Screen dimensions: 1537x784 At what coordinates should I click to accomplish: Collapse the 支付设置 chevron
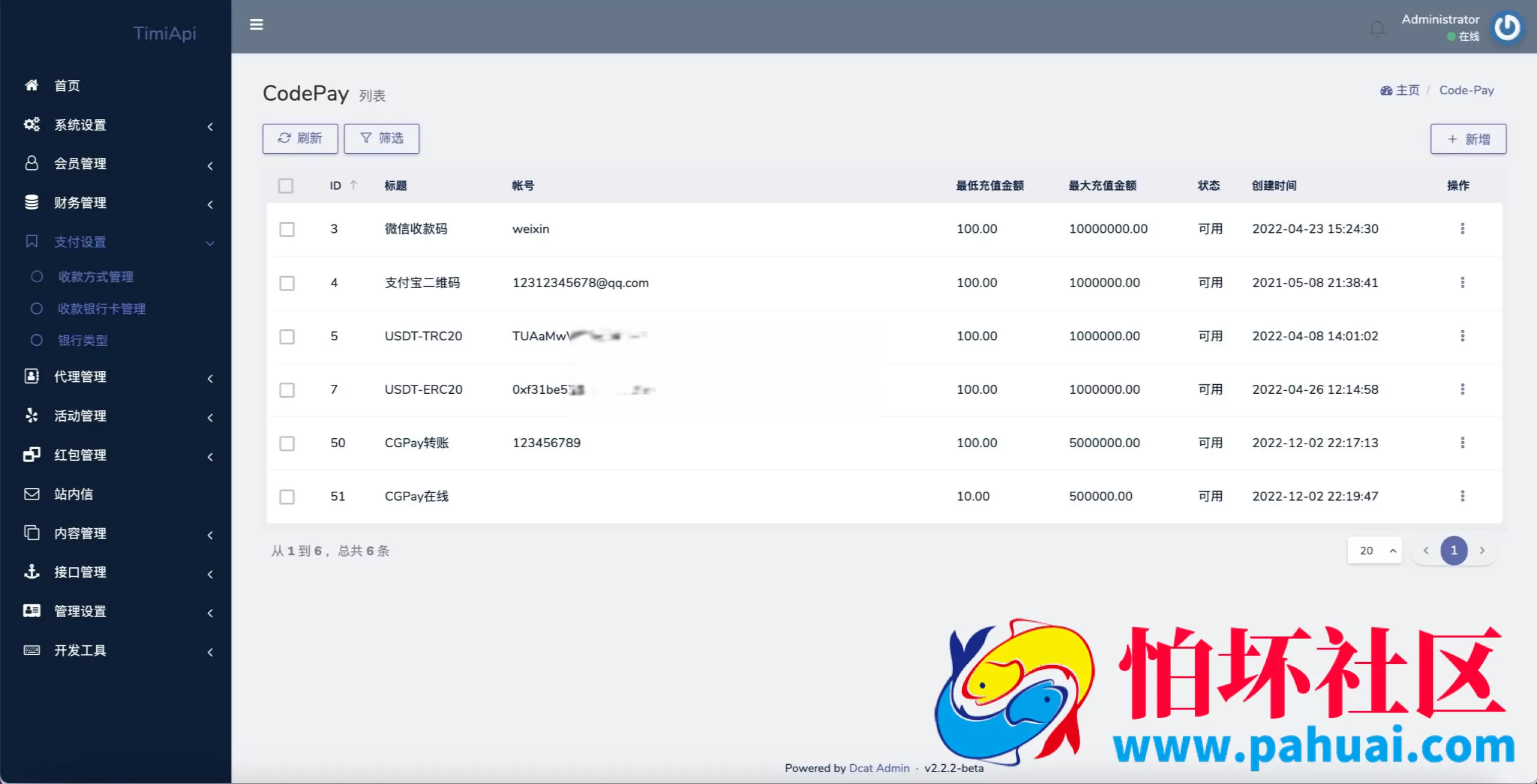click(210, 243)
